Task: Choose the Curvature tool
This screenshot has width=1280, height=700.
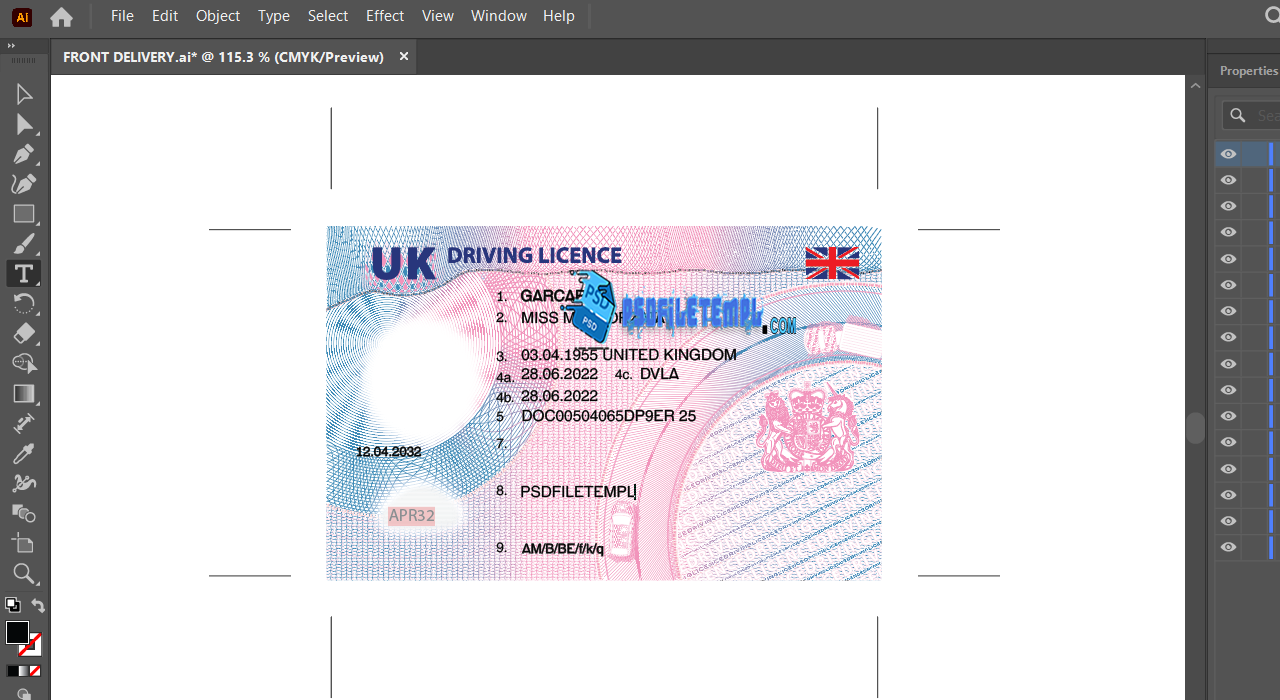Action: (24, 184)
